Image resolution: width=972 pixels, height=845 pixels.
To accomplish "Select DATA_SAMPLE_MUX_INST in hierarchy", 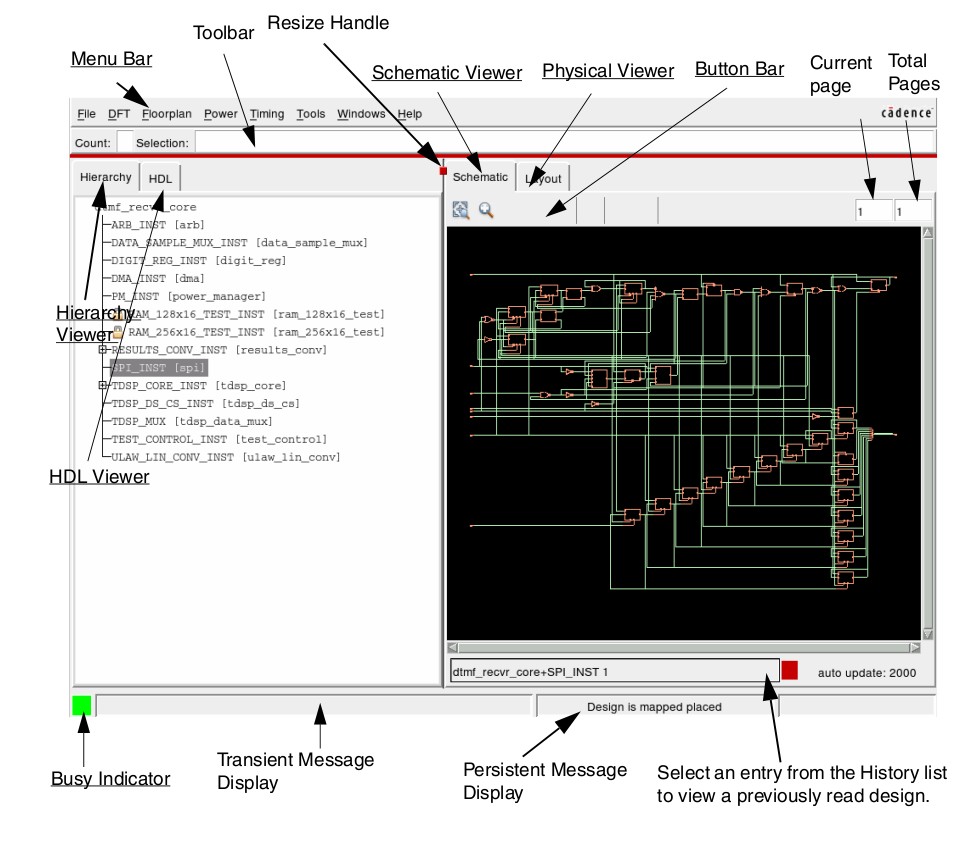I will (239, 243).
